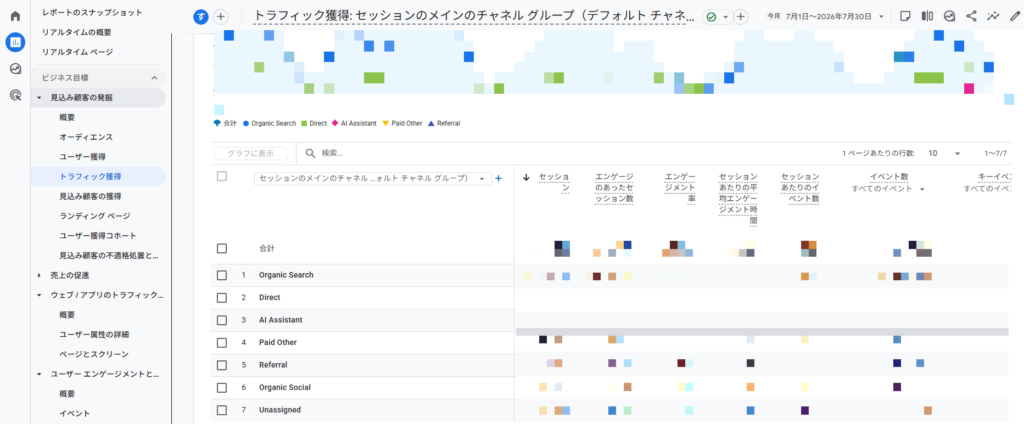
Task: Open the Explore icon in left rail
Action: point(15,69)
